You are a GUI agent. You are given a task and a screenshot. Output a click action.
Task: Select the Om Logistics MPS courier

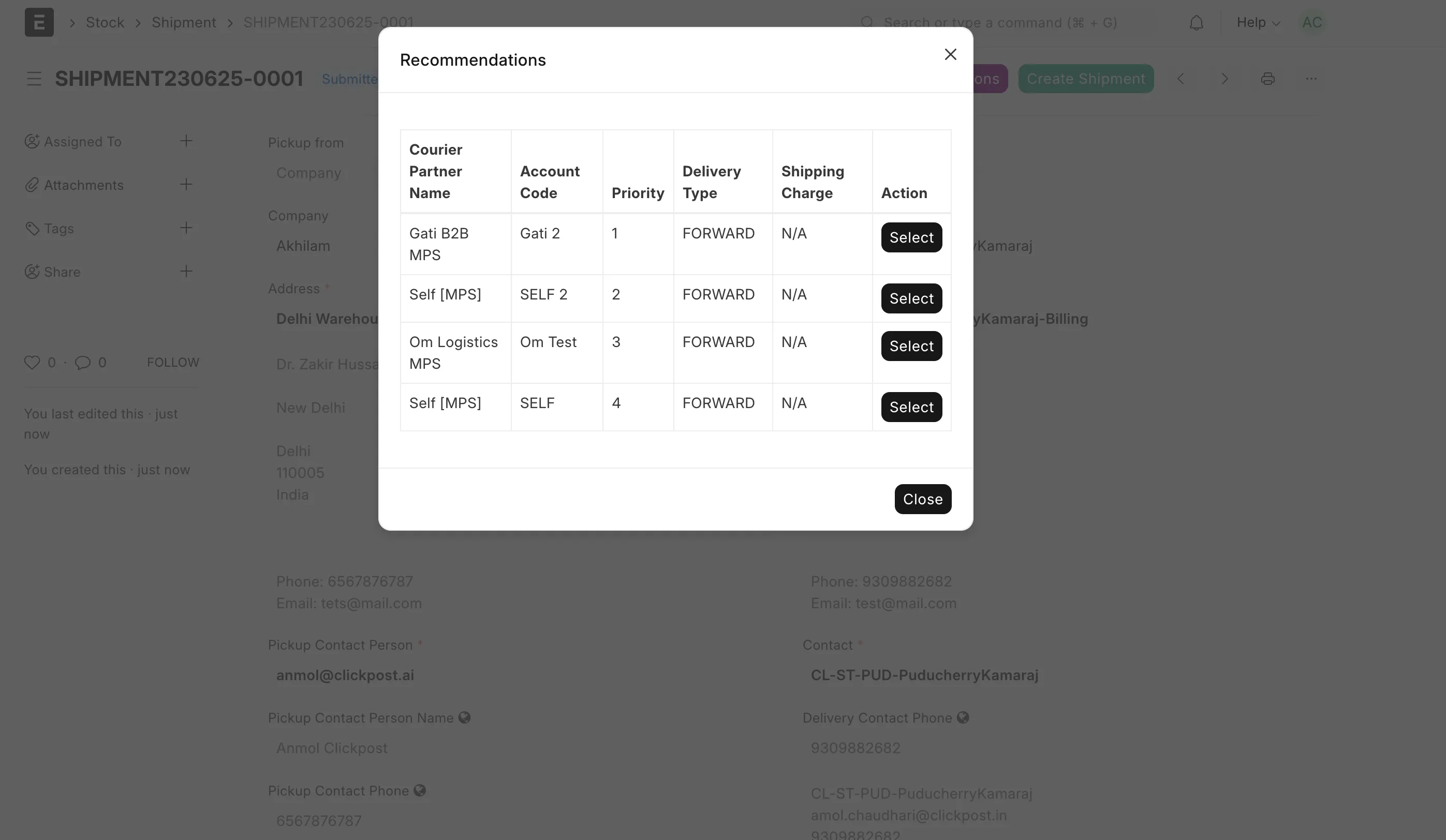click(x=911, y=347)
